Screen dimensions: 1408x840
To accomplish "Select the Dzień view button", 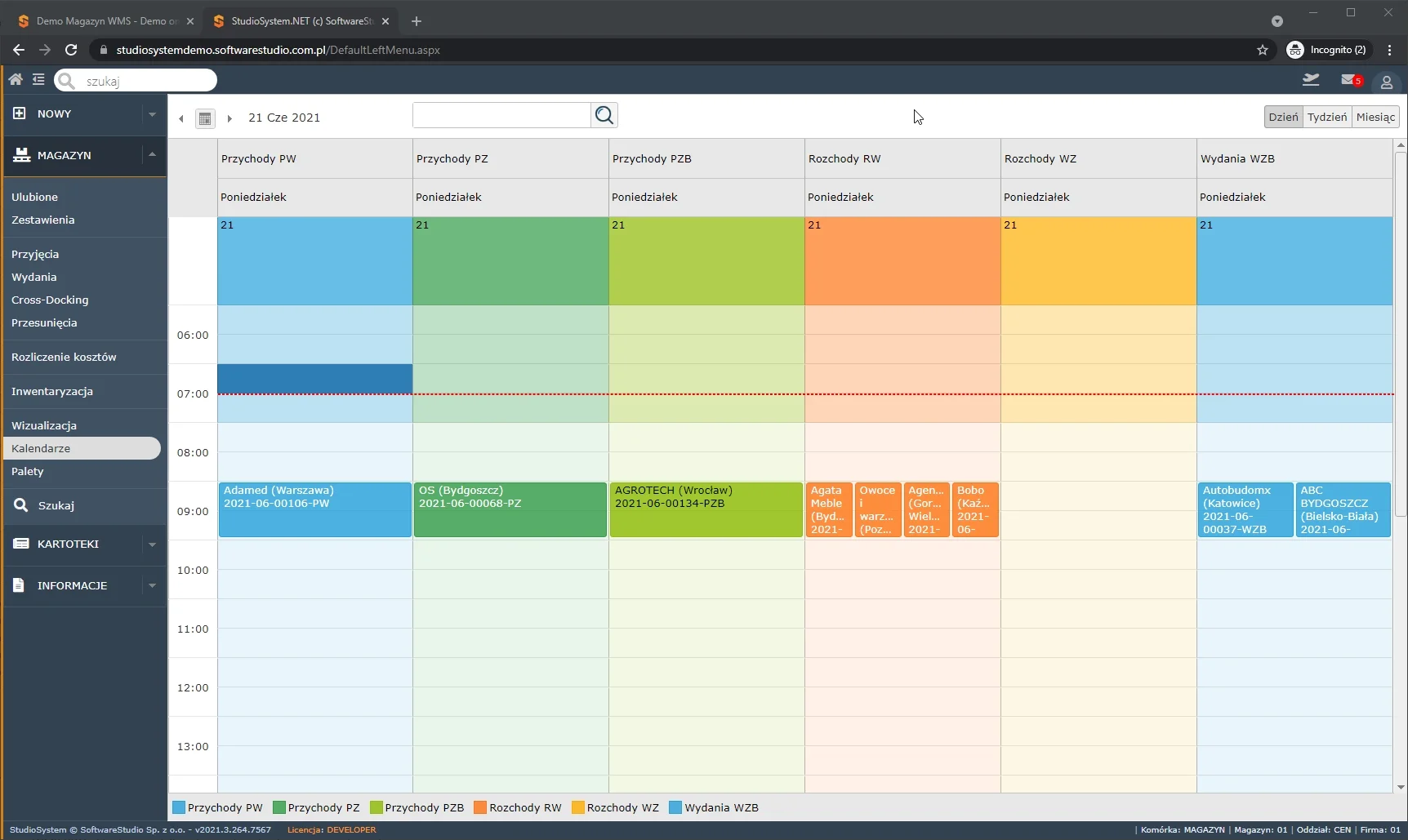I will pos(1283,117).
